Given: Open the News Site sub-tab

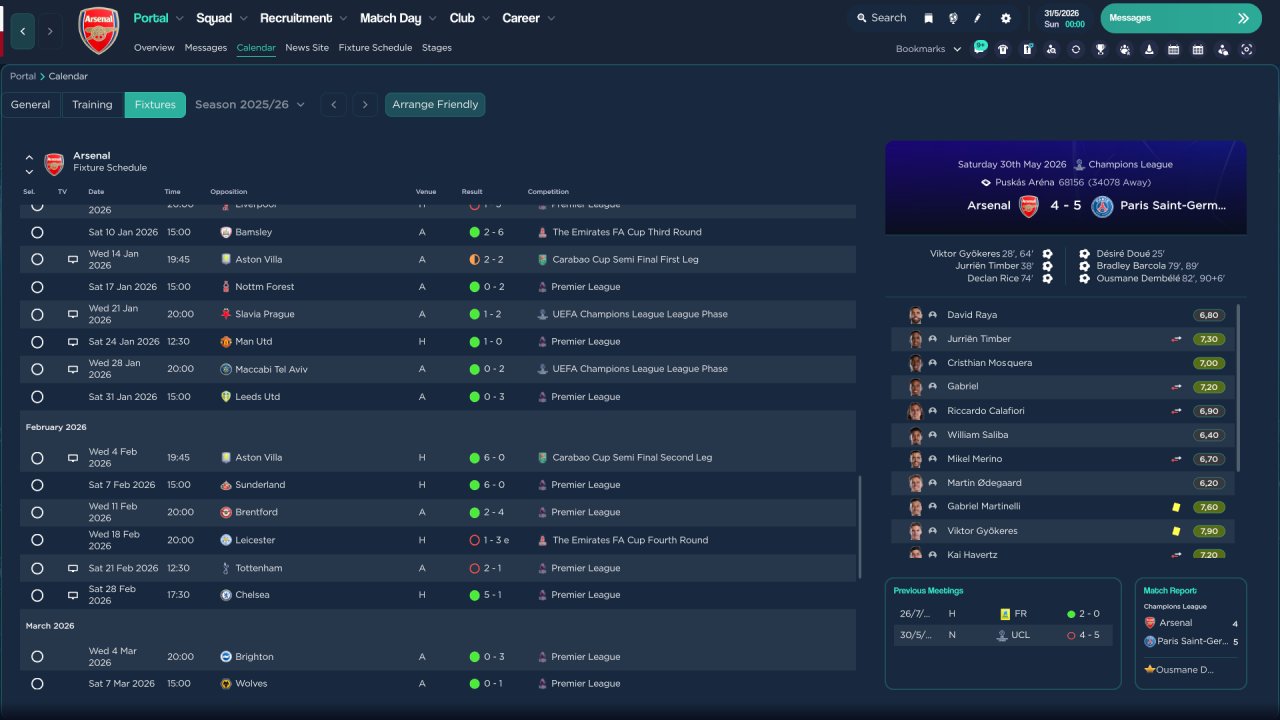Looking at the screenshot, I should (307, 48).
